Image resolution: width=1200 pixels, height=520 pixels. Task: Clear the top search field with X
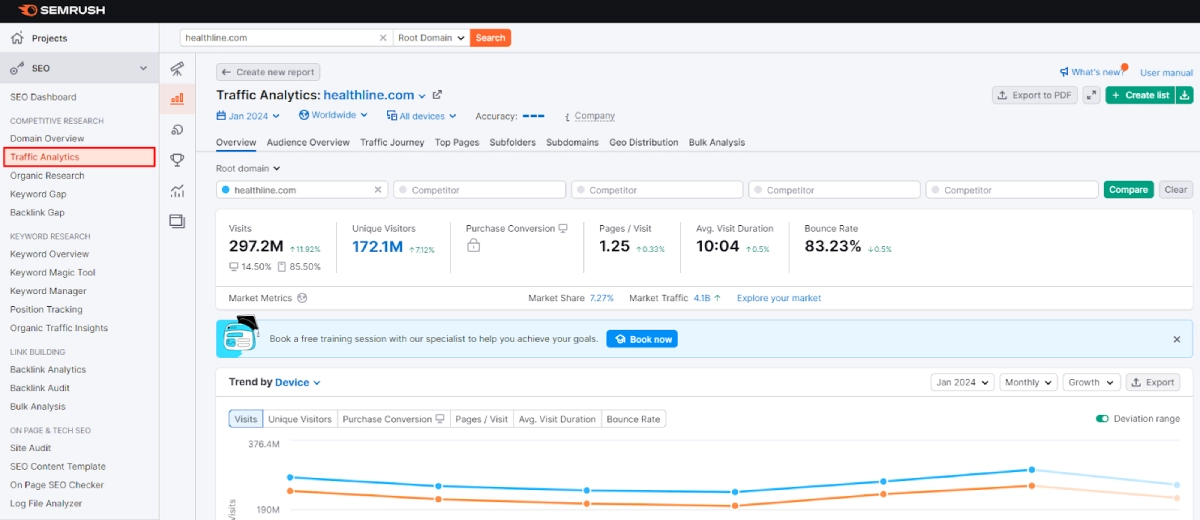click(382, 38)
